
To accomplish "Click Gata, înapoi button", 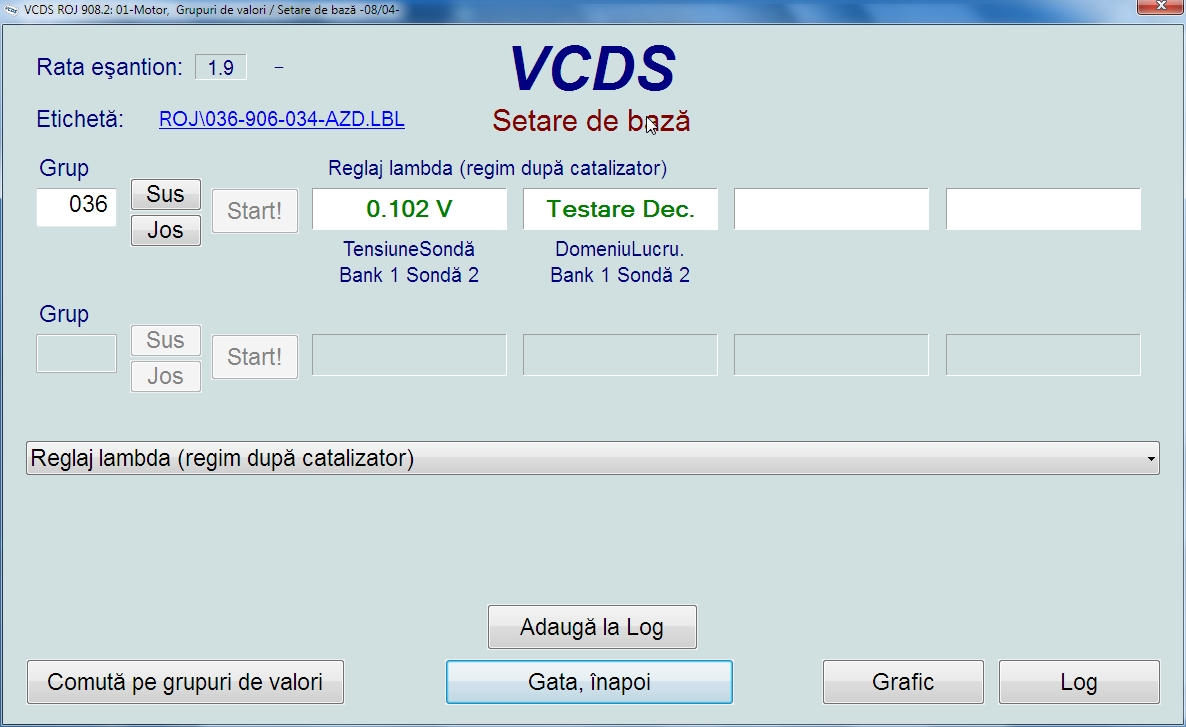I will (589, 682).
